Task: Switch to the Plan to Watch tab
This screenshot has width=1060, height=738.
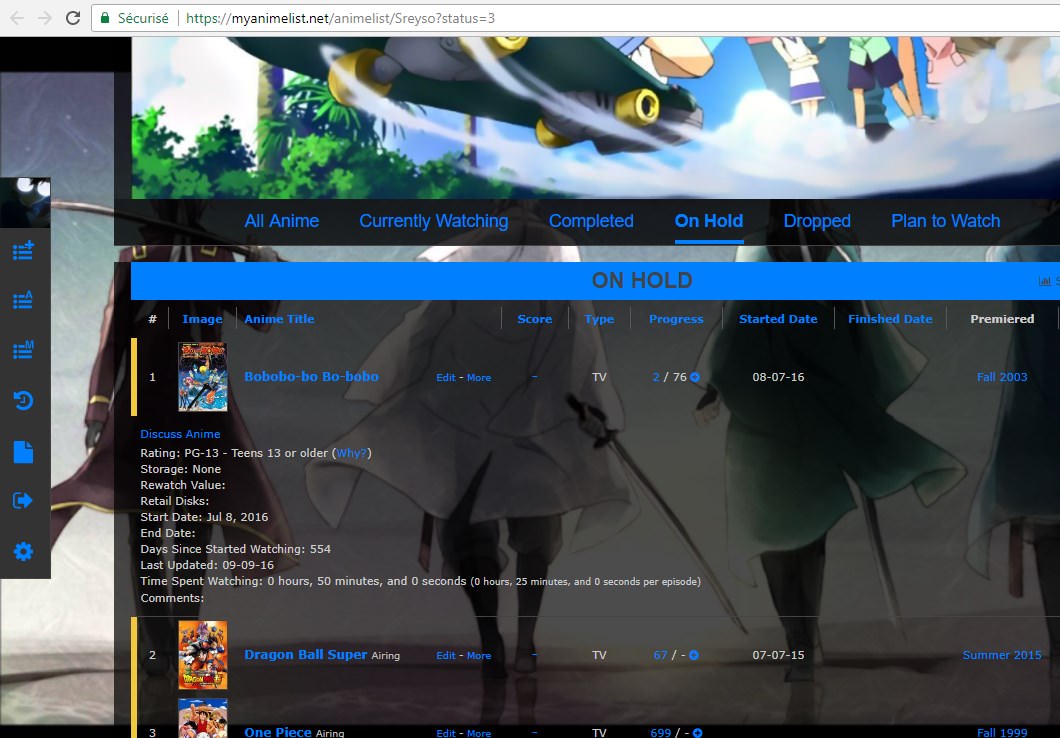Action: coord(945,221)
